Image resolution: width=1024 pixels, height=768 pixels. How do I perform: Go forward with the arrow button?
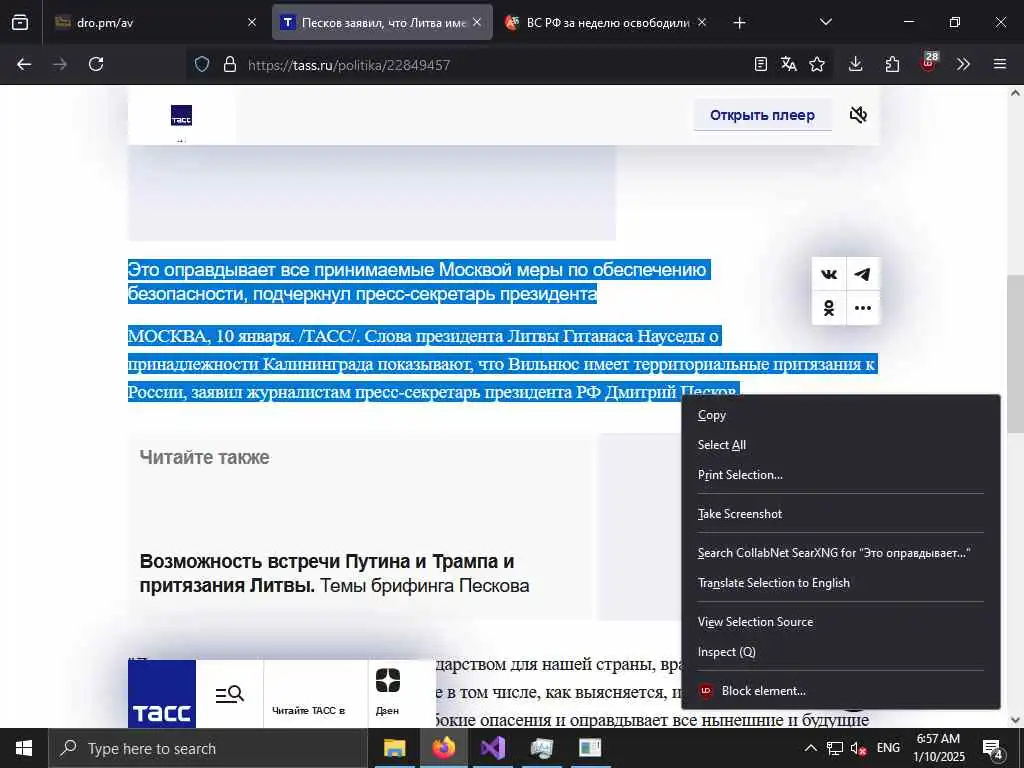(x=60, y=64)
